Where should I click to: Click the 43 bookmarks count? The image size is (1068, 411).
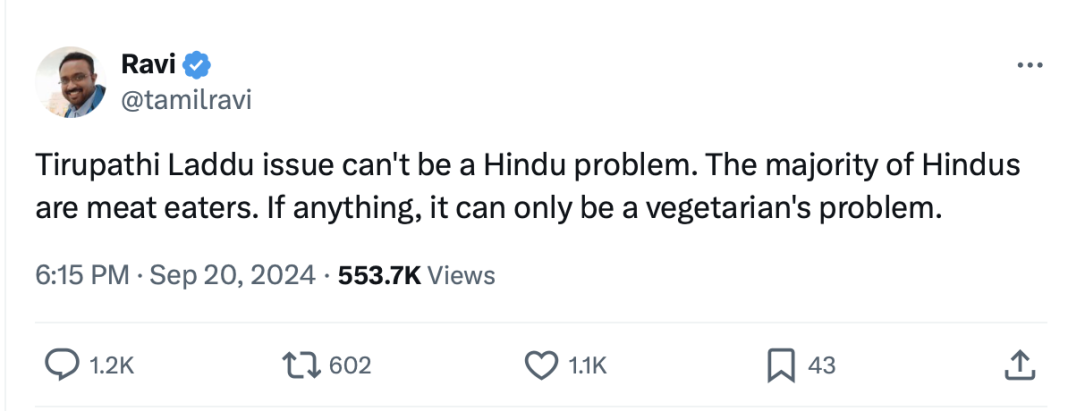tap(821, 366)
